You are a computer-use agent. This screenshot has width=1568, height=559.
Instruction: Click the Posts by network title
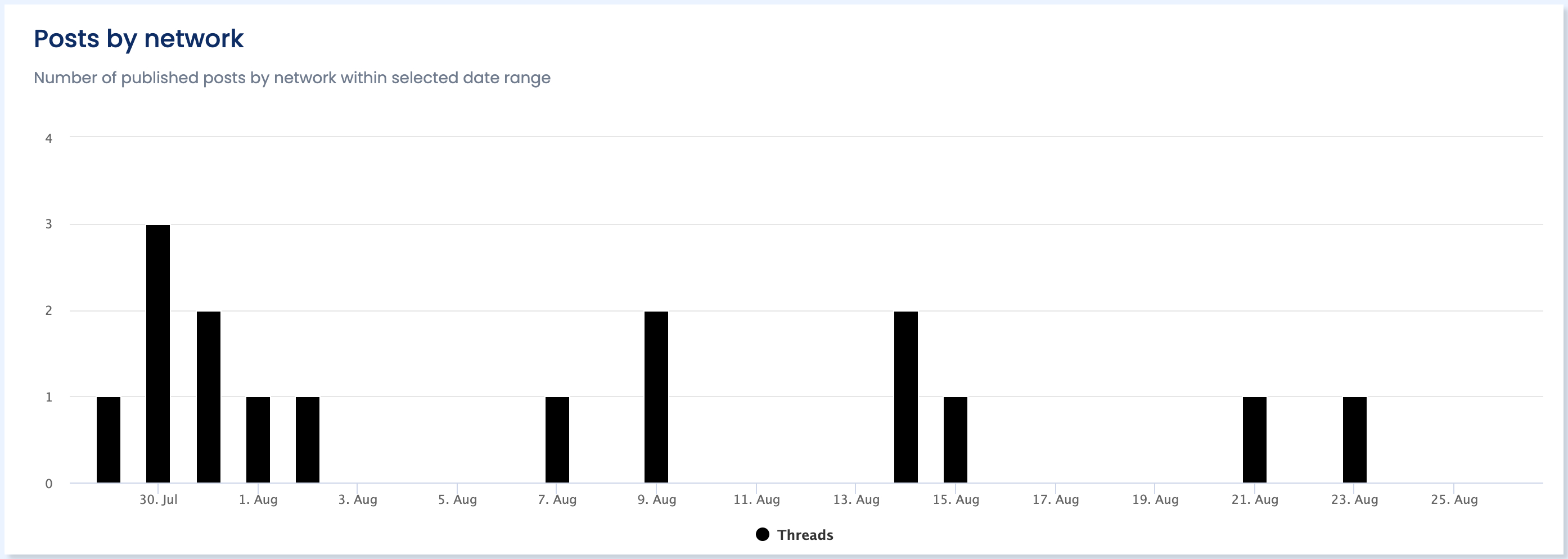tap(139, 39)
